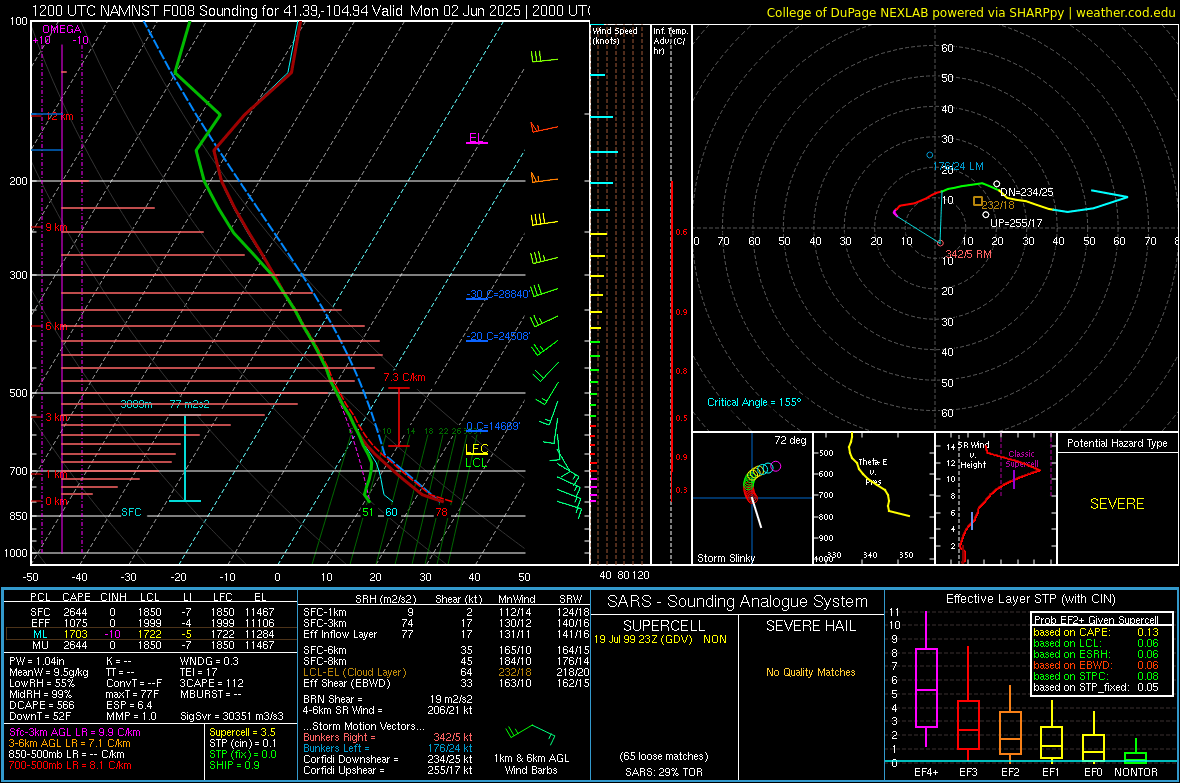
Task: Click the Critical Angle = 155° text
Action: pos(754,402)
